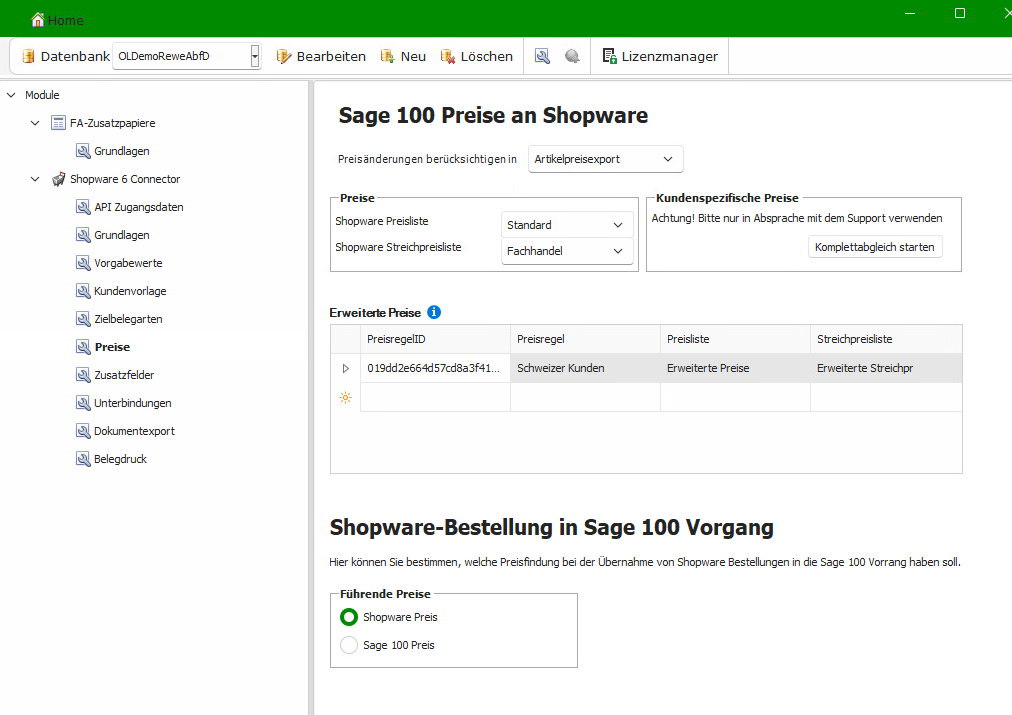The height and width of the screenshot is (715, 1012).
Task: Click the FA-Zusatzpapiere module icon
Action: (58, 123)
